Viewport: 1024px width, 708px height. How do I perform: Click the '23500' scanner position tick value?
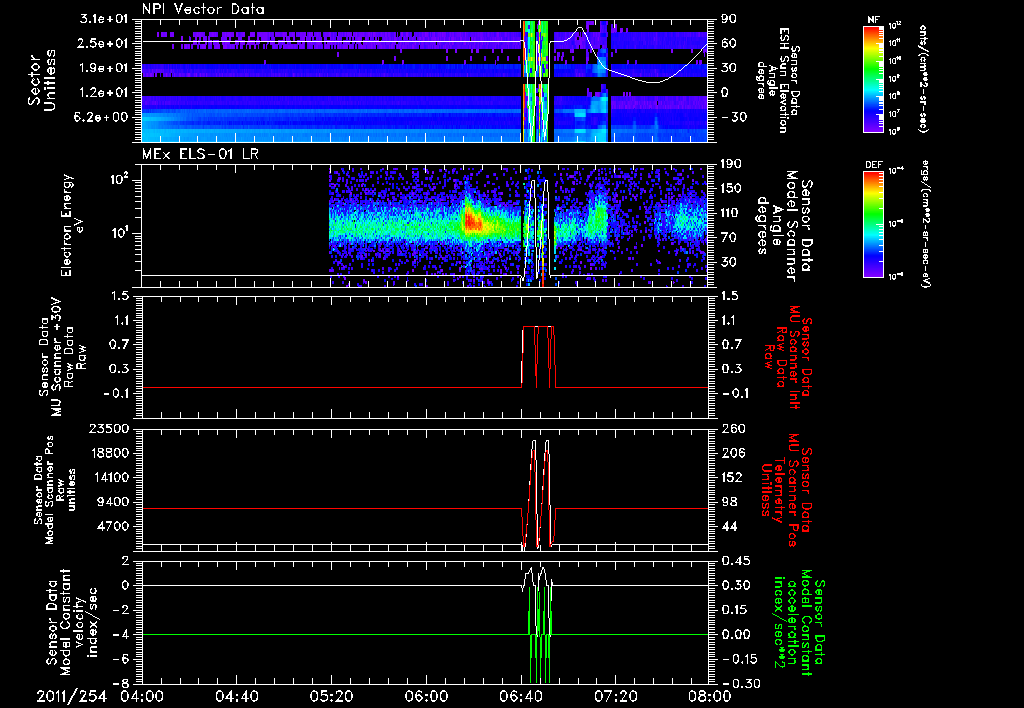pos(108,428)
